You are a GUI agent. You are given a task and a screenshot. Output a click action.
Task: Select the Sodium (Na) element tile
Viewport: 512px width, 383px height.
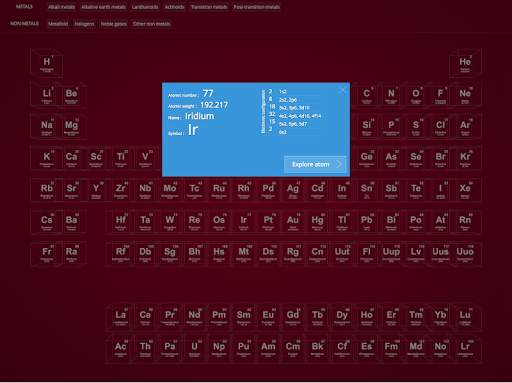pos(47,126)
